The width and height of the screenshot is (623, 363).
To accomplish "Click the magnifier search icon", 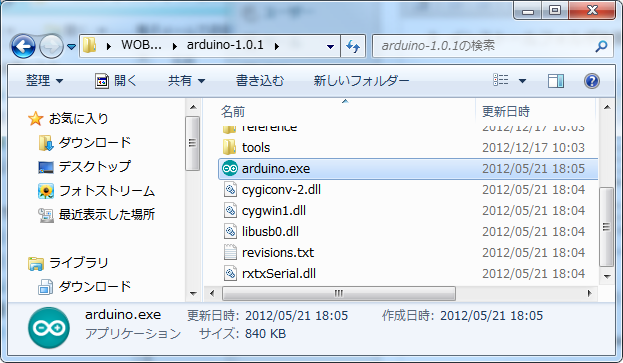I will point(601,46).
